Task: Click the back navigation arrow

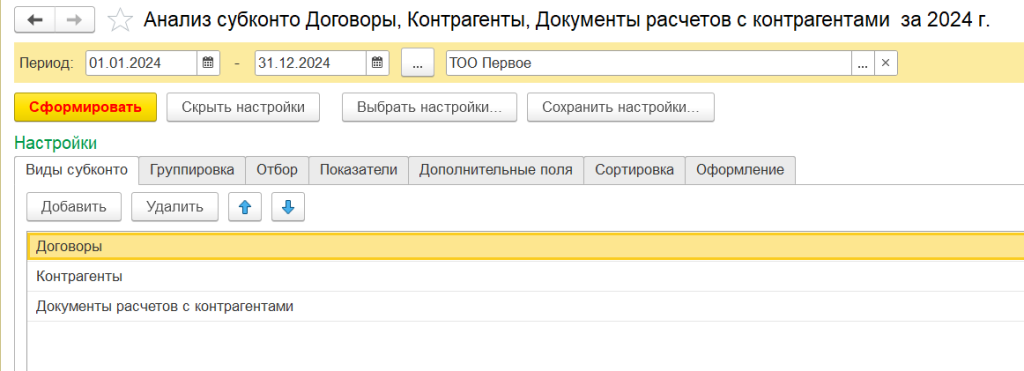Action: pos(35,20)
